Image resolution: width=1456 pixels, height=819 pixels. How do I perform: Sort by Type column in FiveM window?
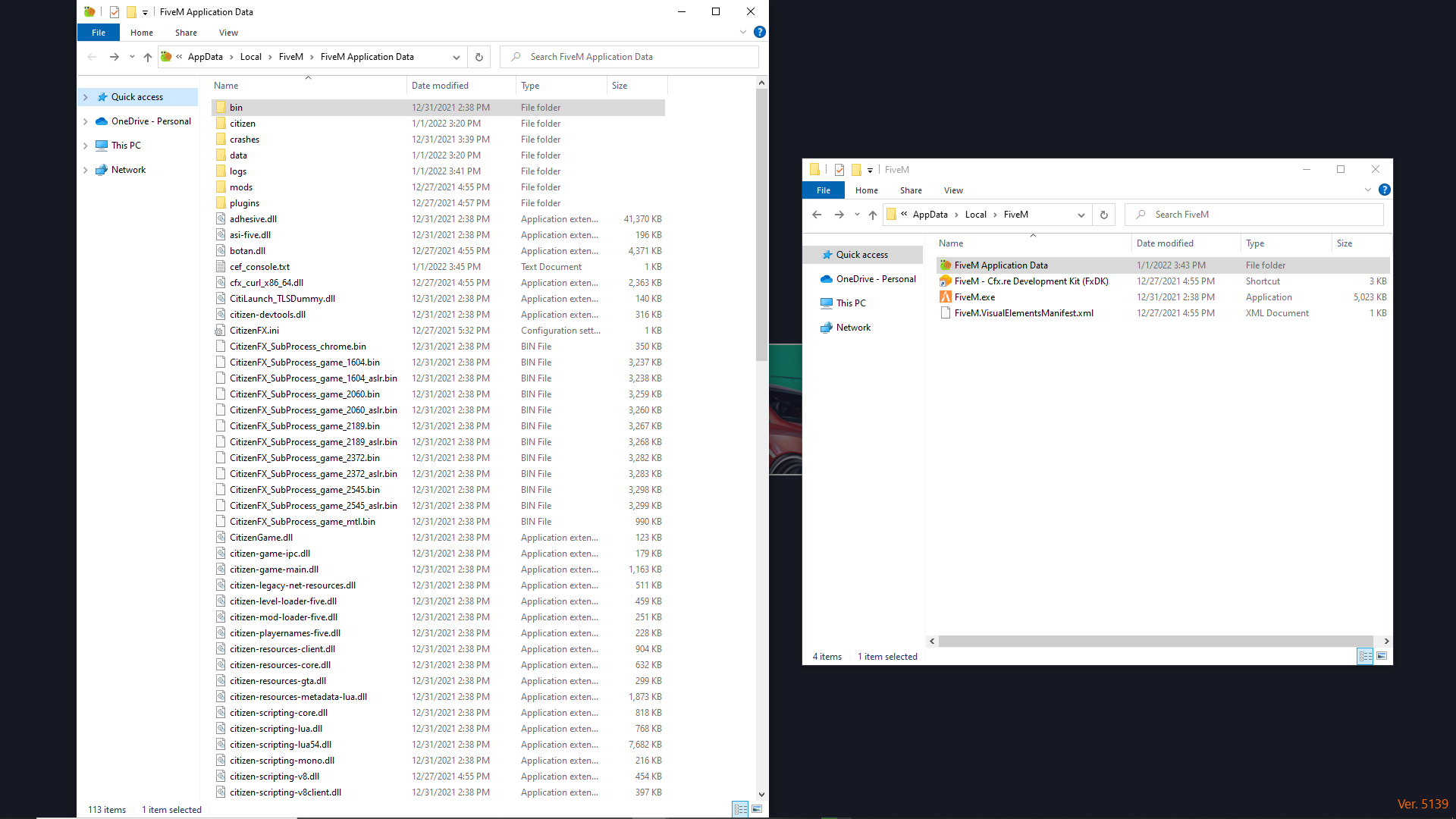tap(1286, 243)
